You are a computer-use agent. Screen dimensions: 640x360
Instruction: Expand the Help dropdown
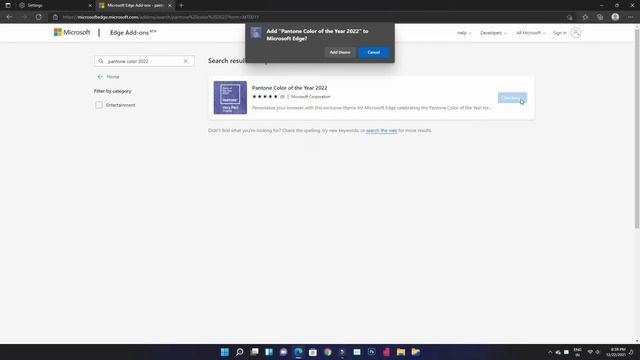tap(464, 33)
